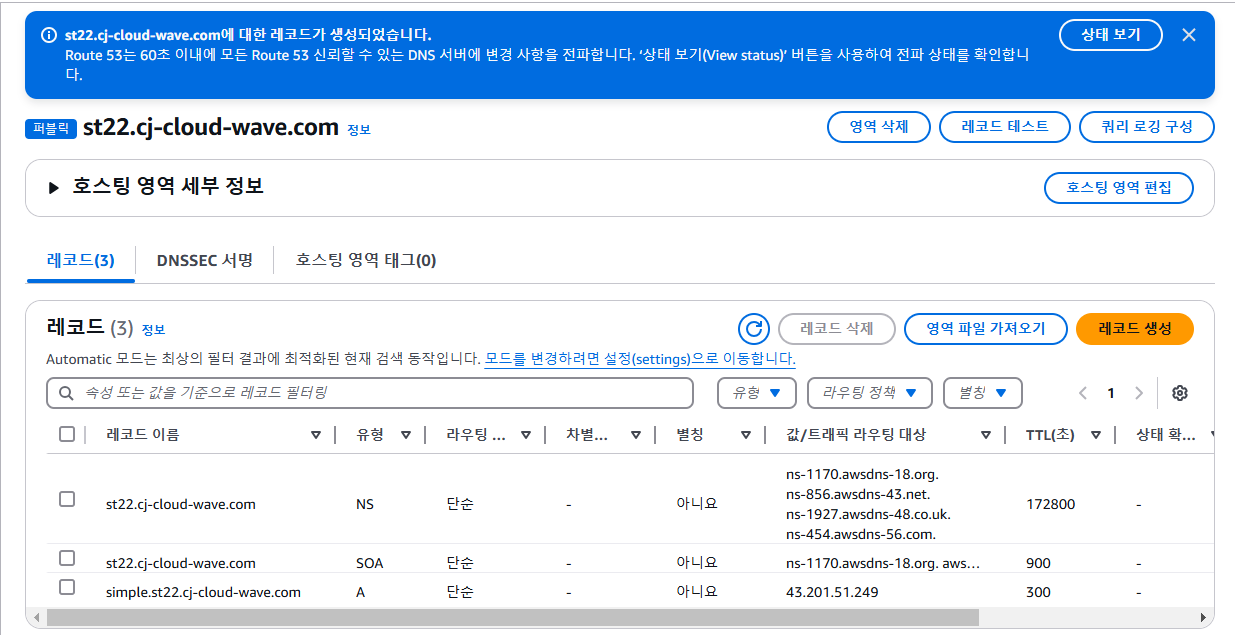Click 쿼리 로깅 구성 button
Screen dimensions: 1235x635
click(1147, 127)
